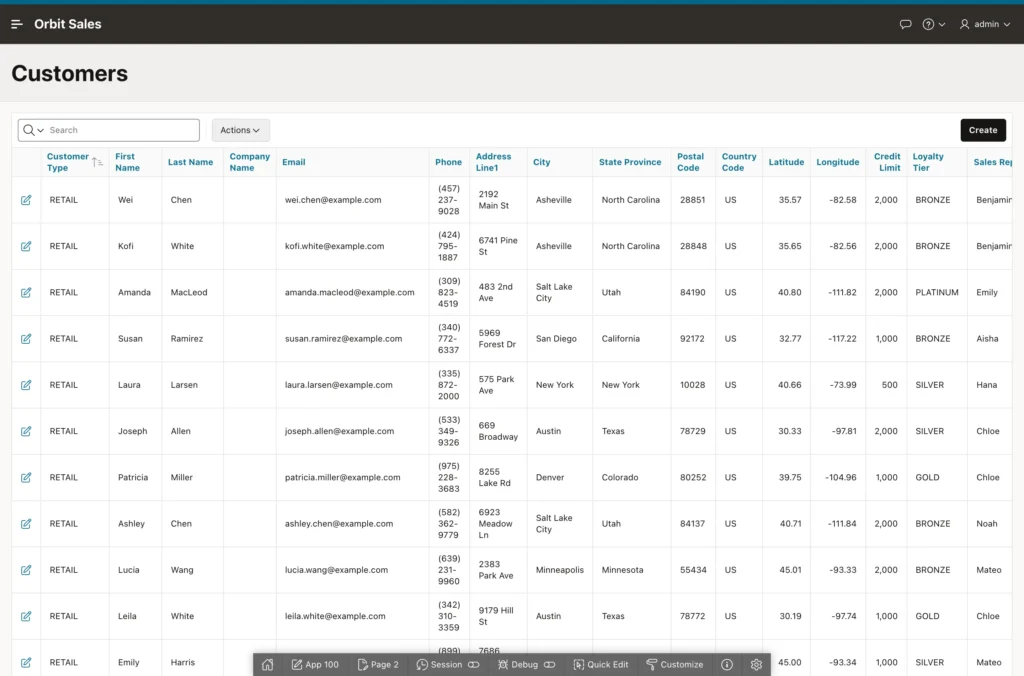Edit the Emily Harris customer row
Screen dimensions: 1024x676
(x=26, y=662)
